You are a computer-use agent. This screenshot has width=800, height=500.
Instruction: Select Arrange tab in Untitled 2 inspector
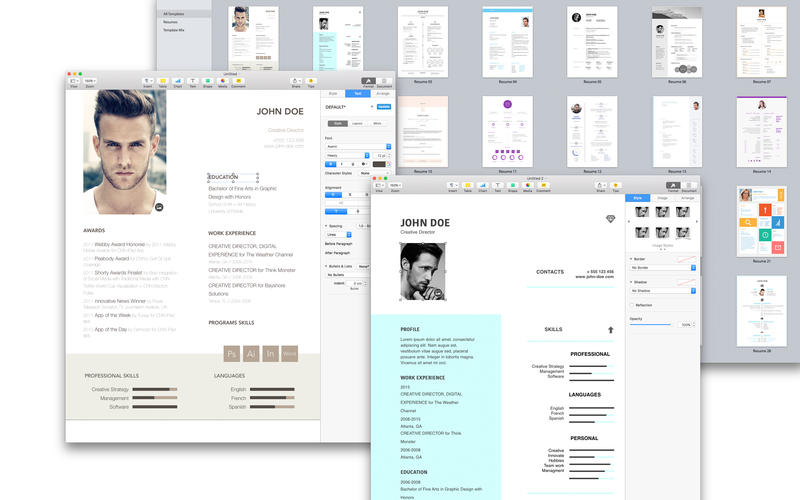coord(687,197)
